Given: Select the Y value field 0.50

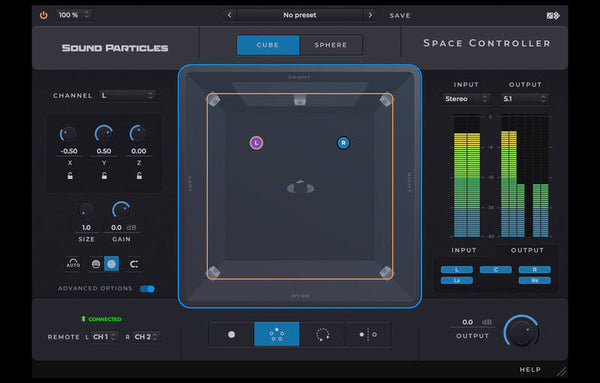Looking at the screenshot, I should click(x=104, y=151).
